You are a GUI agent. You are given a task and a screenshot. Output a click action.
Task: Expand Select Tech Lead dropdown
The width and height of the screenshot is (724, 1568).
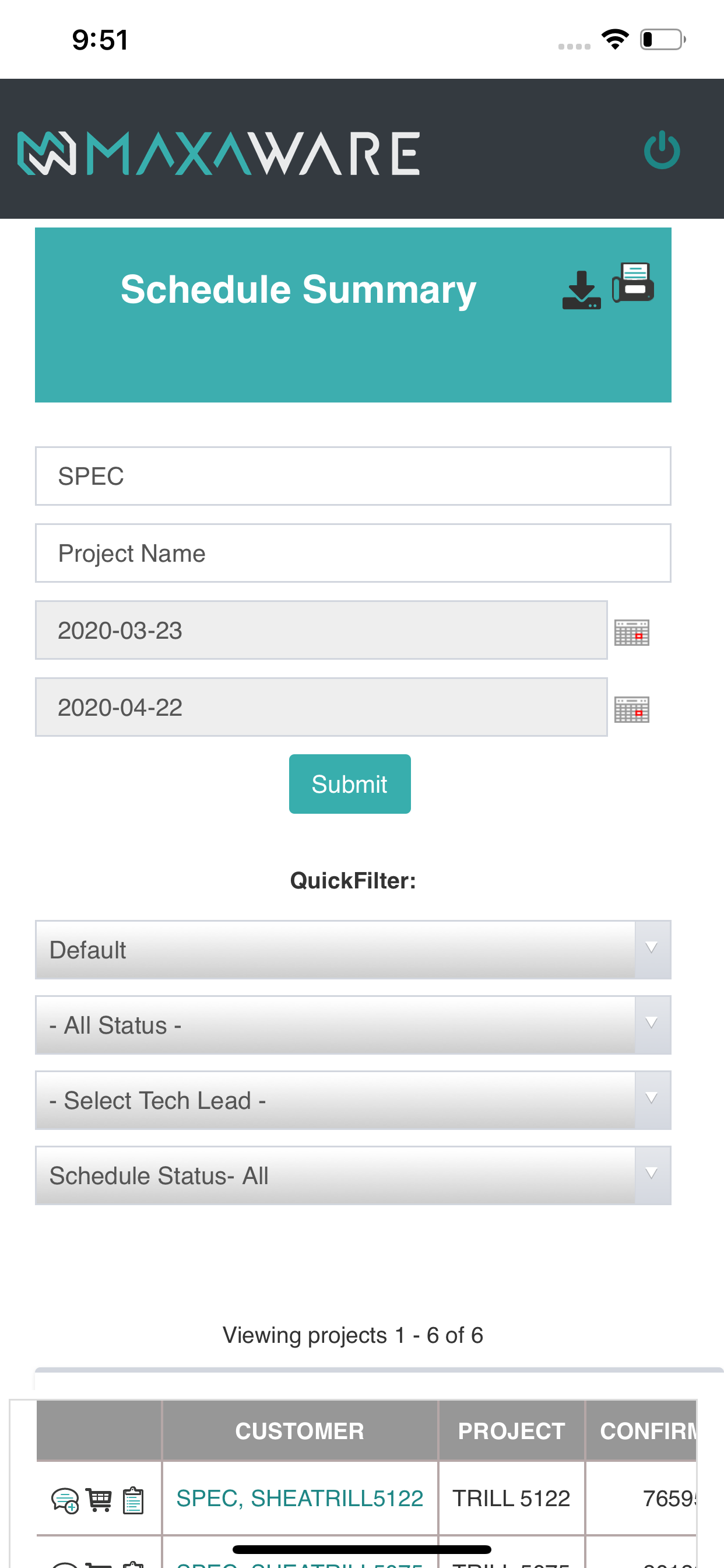pyautogui.click(x=353, y=1101)
